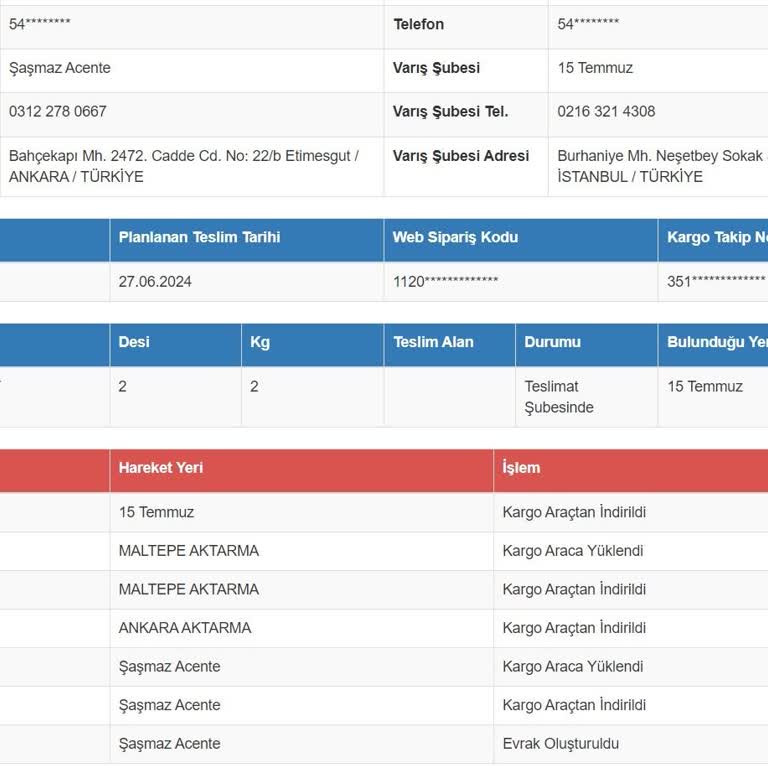Select Kargo Araca Yüklendi in MALTEPE AKTARMA row
Image resolution: width=768 pixels, height=768 pixels.
pos(573,551)
